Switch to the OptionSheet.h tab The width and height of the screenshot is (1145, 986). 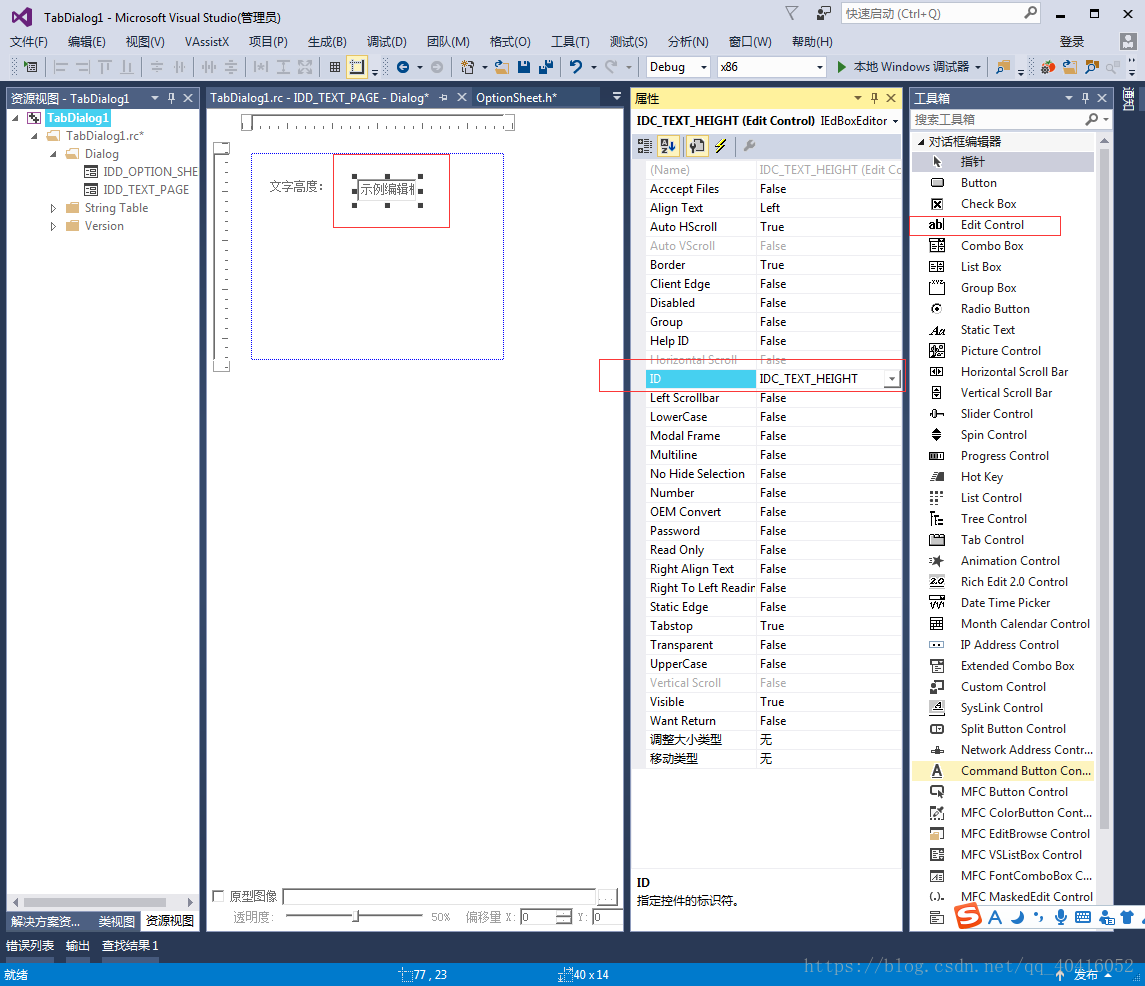pos(516,98)
